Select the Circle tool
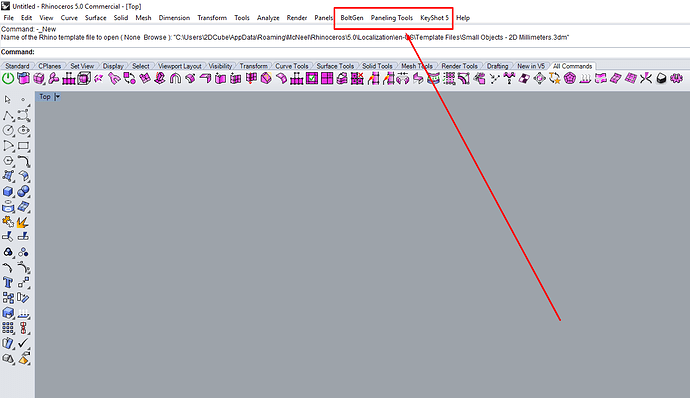The height and width of the screenshot is (398, 690). (x=8, y=130)
